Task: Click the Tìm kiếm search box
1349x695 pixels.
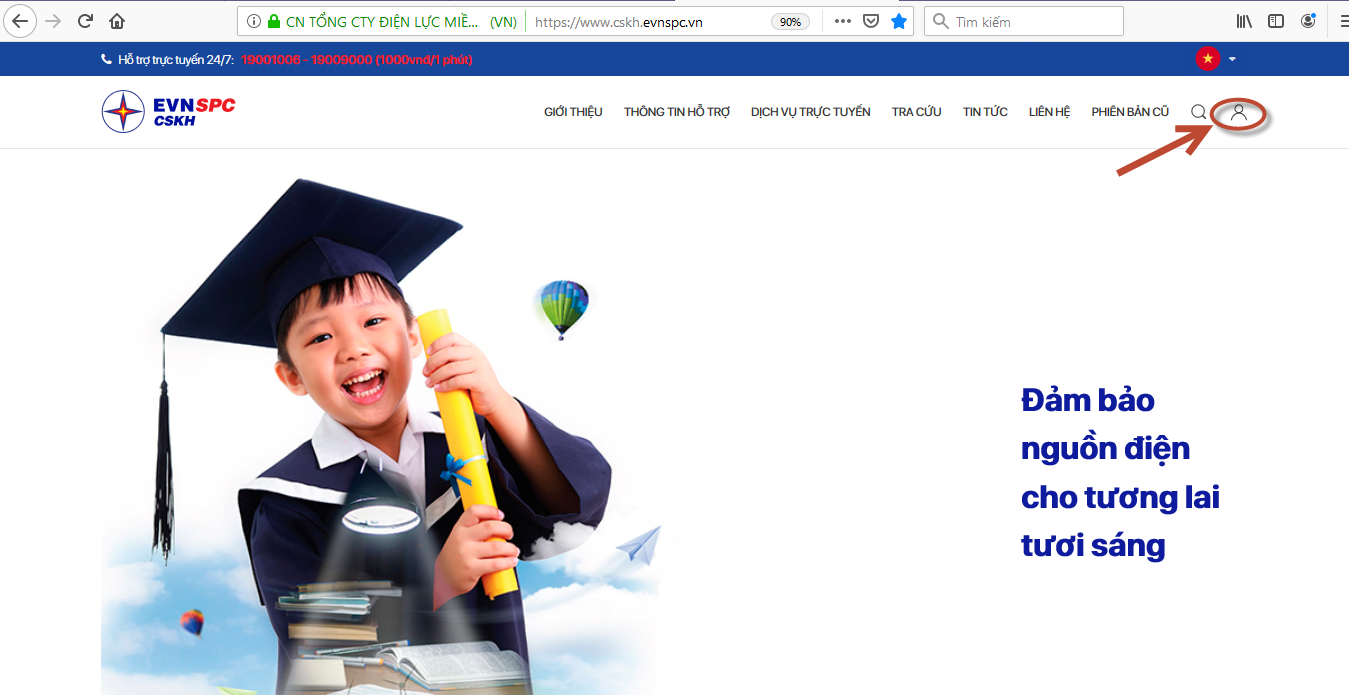Action: pos(1030,21)
